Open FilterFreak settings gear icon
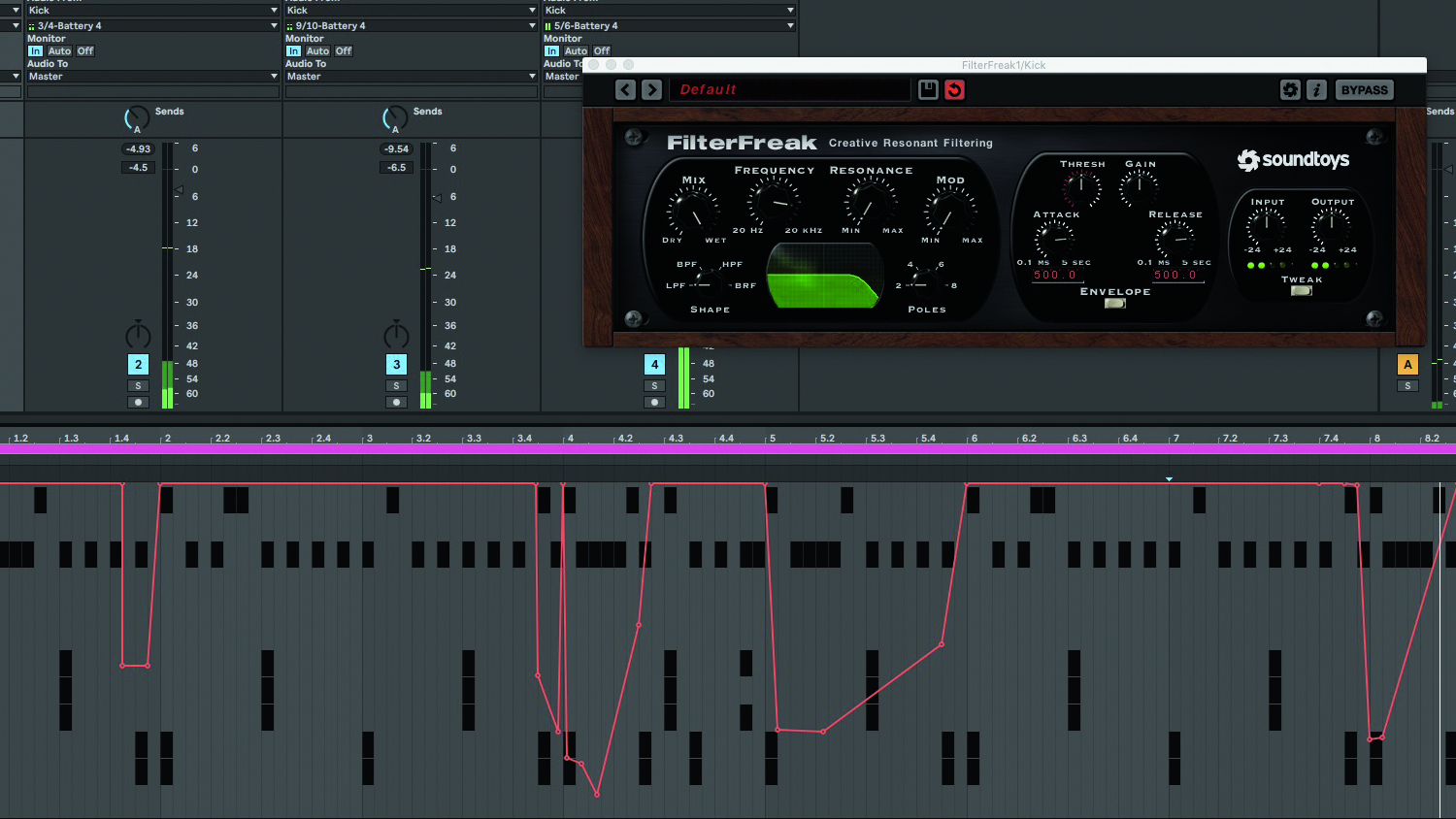Image resolution: width=1456 pixels, height=819 pixels. [x=1290, y=90]
